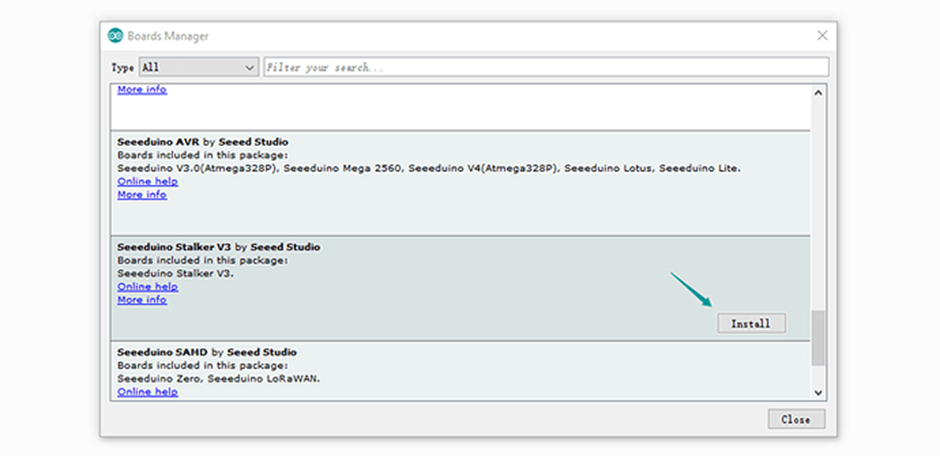The height and width of the screenshot is (456, 940).
Task: Open More info link under Seeeduino Stalker V3
Action: [x=142, y=300]
